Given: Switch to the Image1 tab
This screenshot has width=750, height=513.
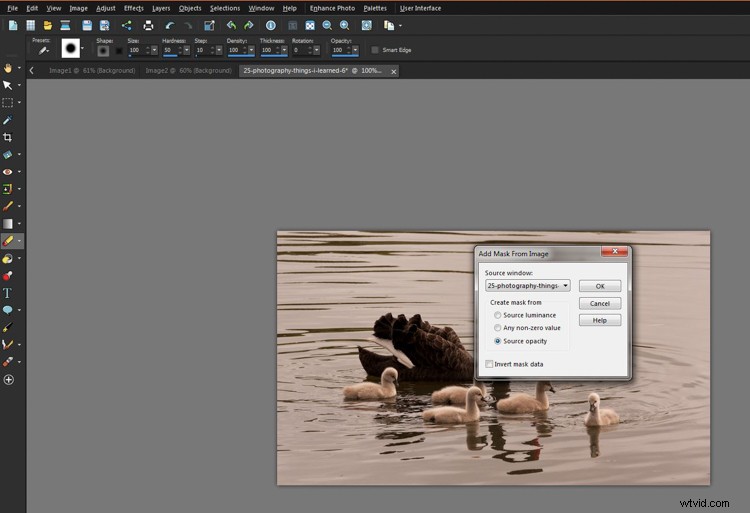Looking at the screenshot, I should tap(92, 71).
